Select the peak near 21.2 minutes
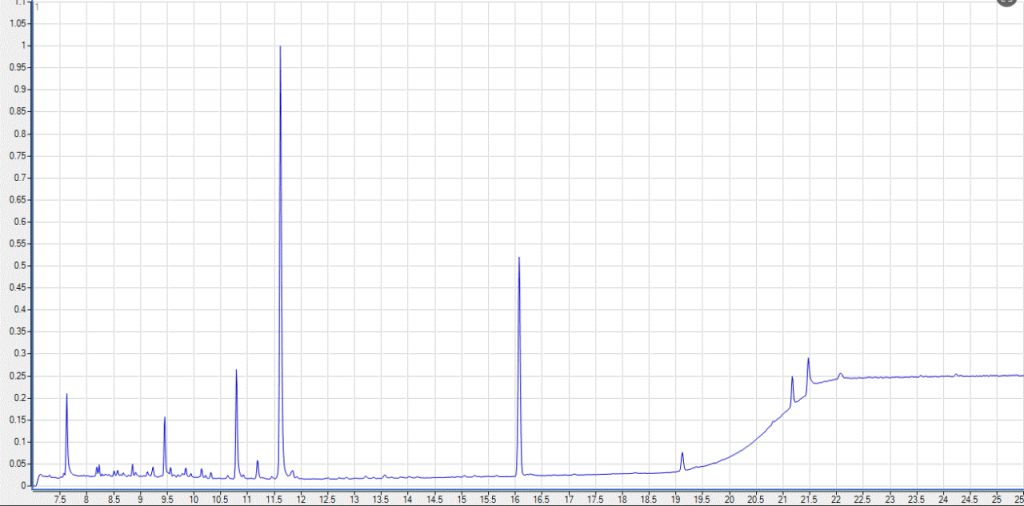The image size is (1024, 506). click(x=792, y=378)
